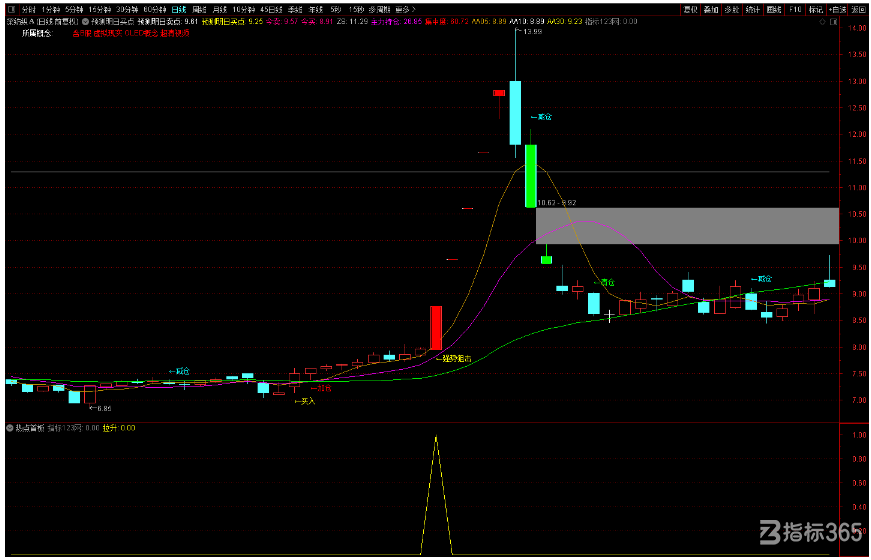Switch to the 周线 weekly tab

[x=199, y=9]
